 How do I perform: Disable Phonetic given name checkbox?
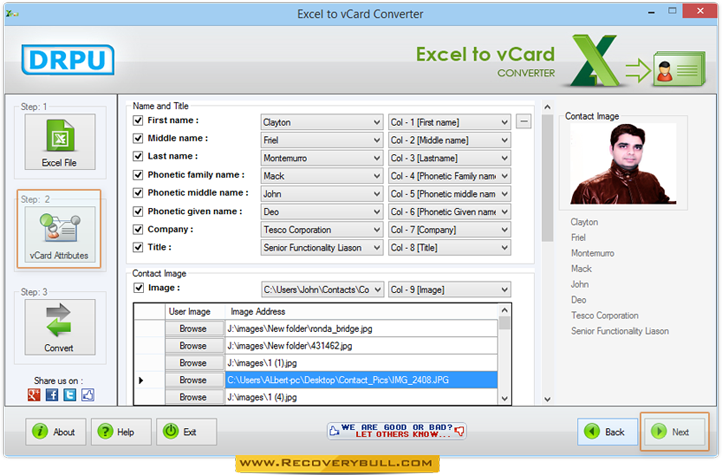(138, 211)
